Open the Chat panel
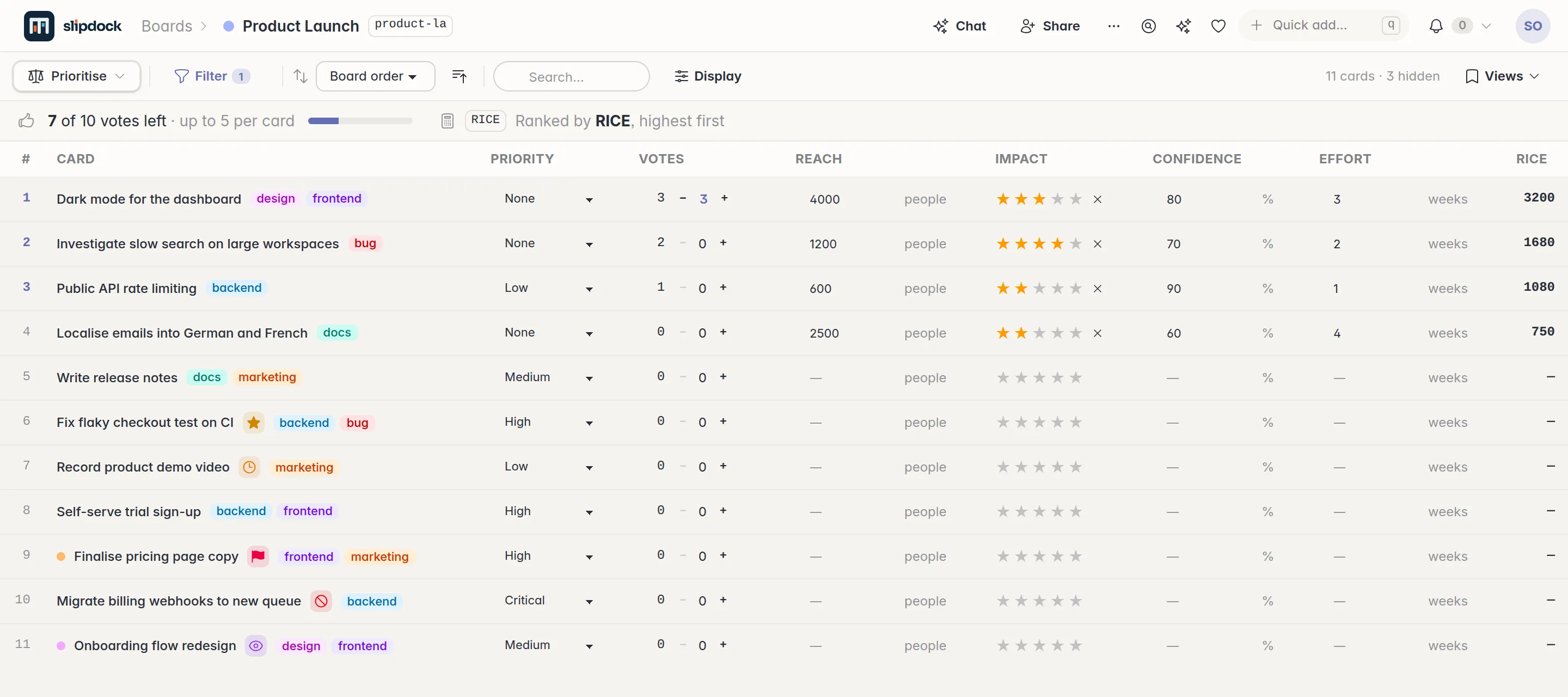1568x697 pixels. click(x=959, y=26)
